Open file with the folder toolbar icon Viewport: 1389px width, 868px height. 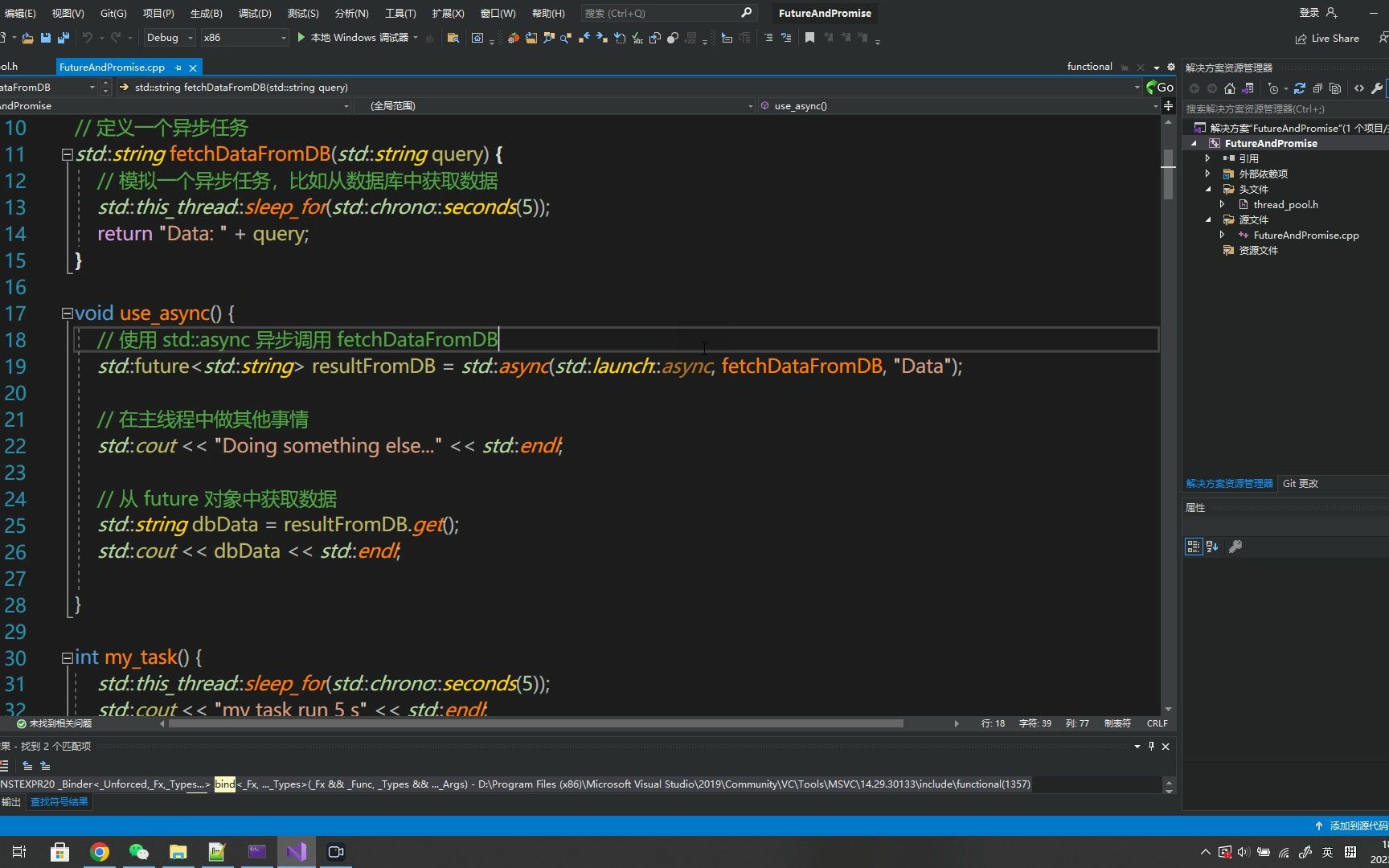pyautogui.click(x=27, y=38)
